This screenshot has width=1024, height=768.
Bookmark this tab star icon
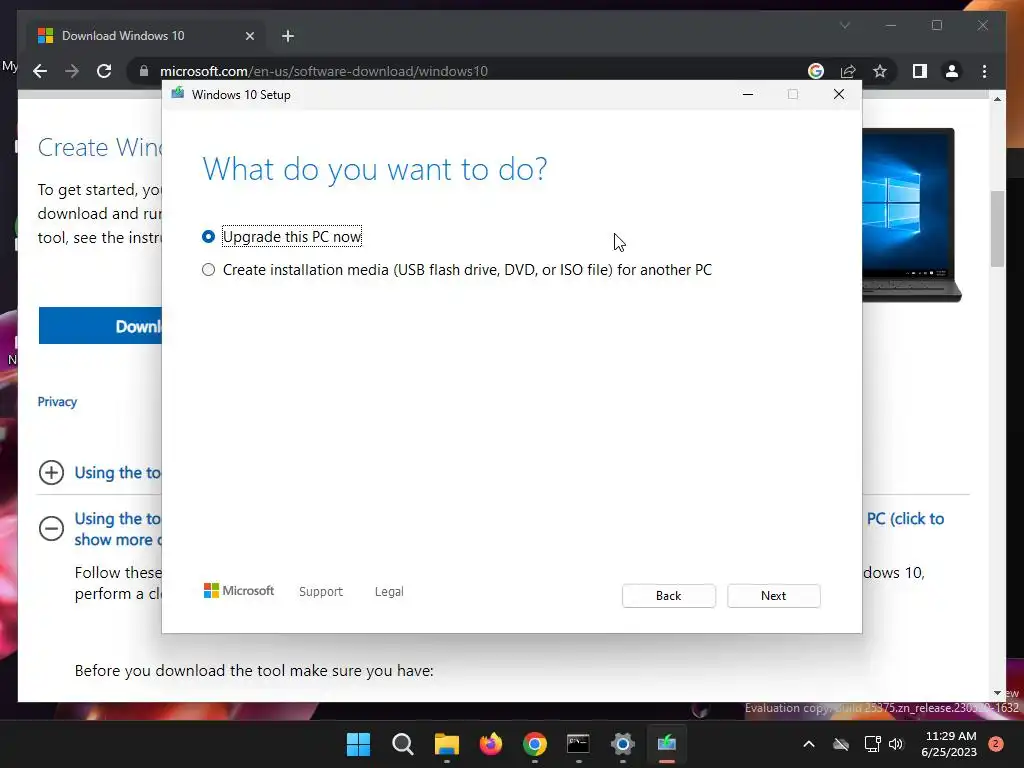[880, 71]
